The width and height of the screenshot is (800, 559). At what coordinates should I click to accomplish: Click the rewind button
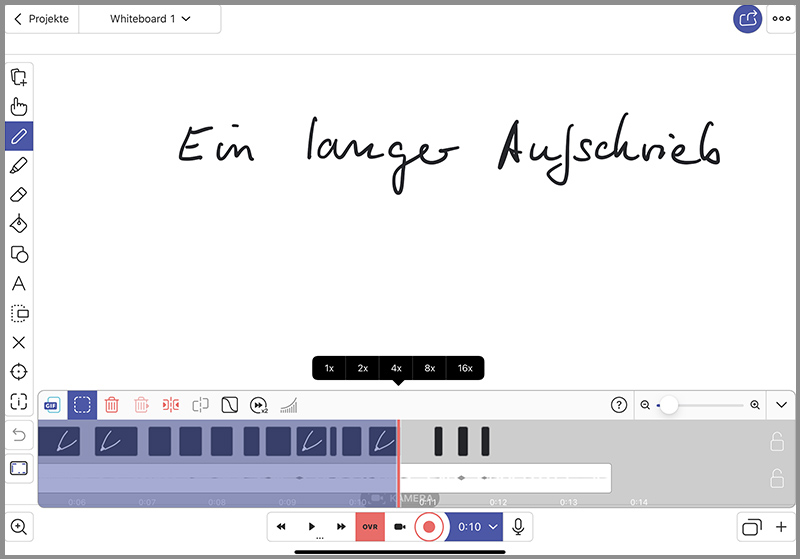click(x=281, y=526)
